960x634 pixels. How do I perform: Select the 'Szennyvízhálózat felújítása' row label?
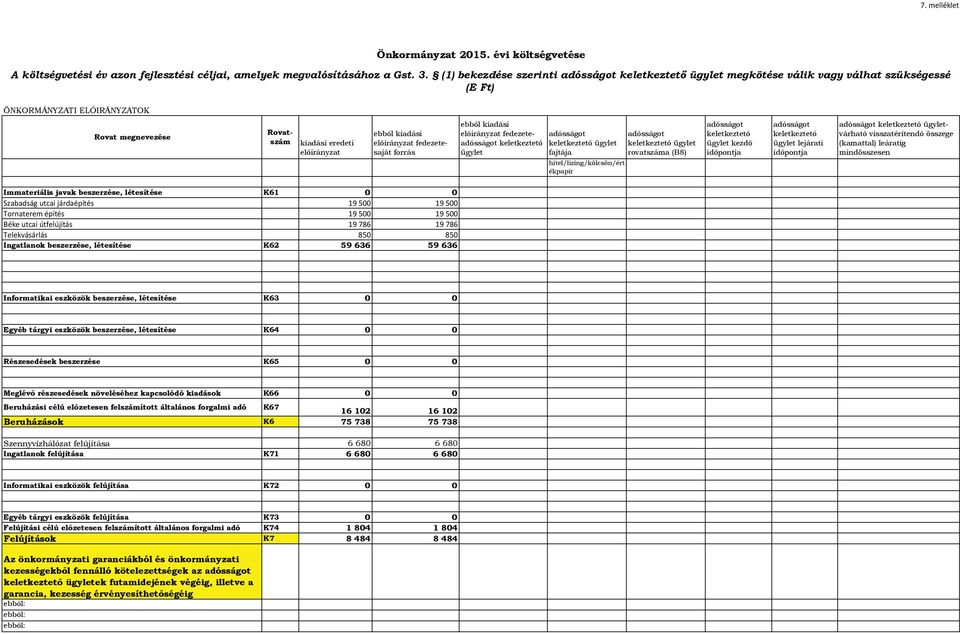coord(57,443)
